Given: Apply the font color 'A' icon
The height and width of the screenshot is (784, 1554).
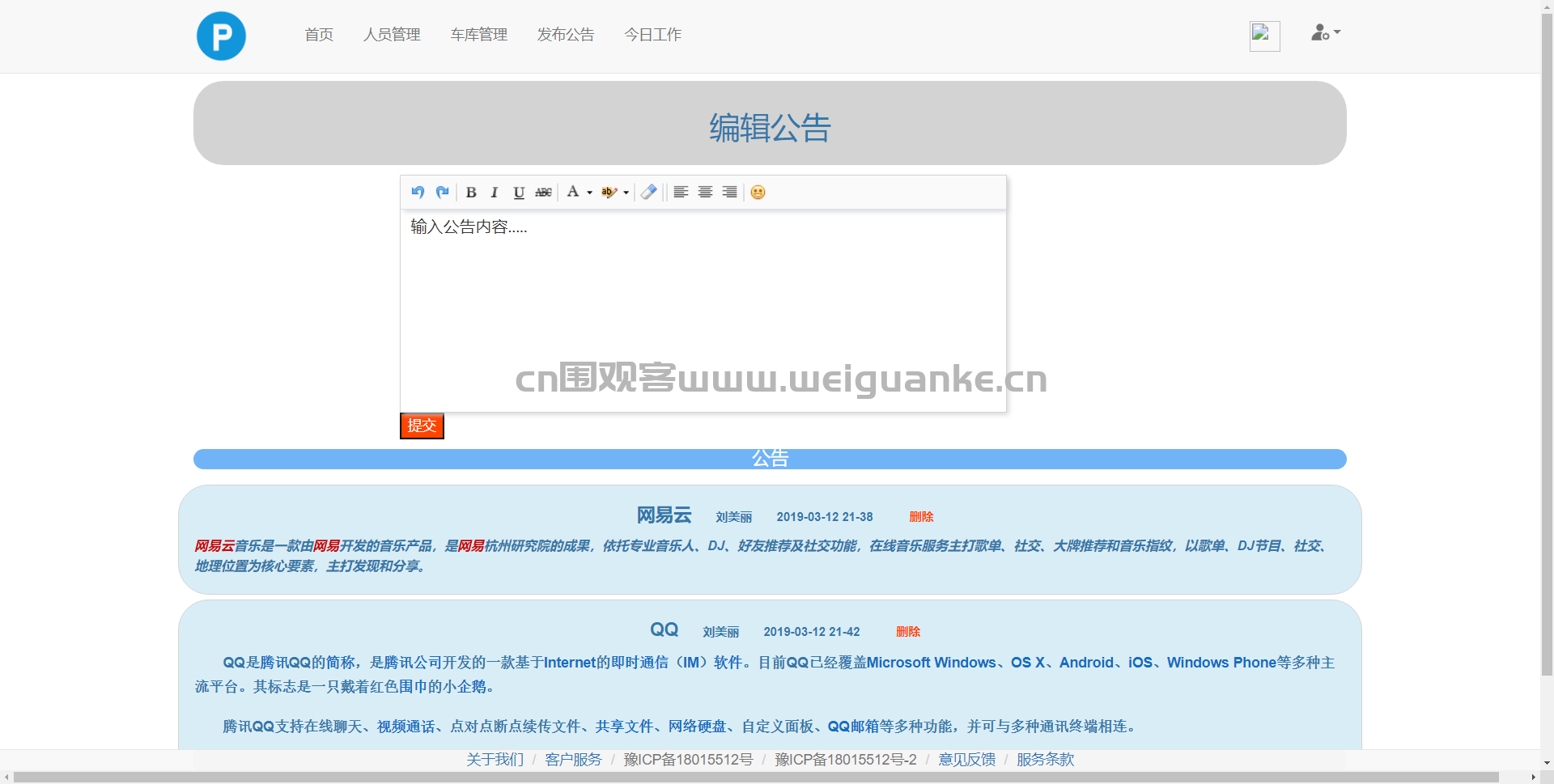Looking at the screenshot, I should pyautogui.click(x=573, y=192).
